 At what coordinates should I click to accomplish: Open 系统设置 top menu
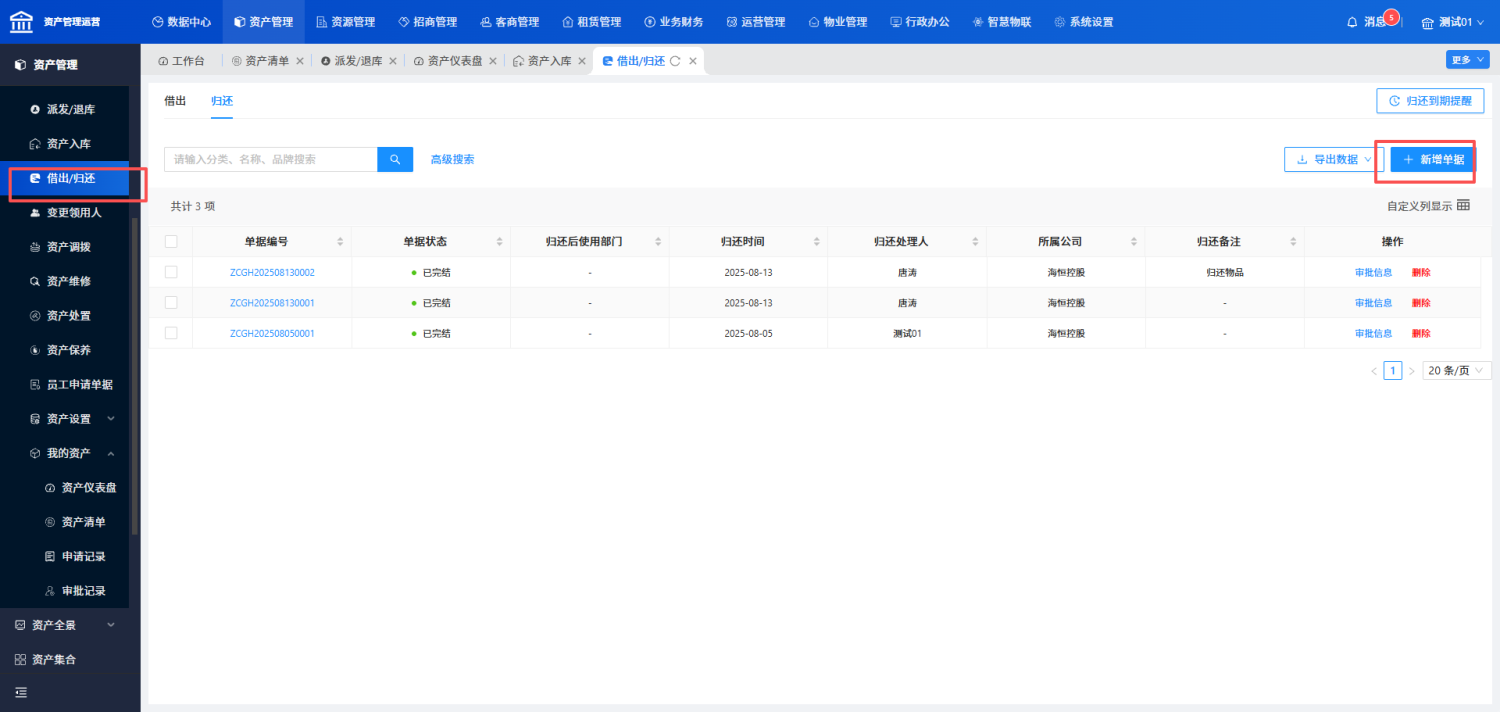pyautogui.click(x=1083, y=22)
